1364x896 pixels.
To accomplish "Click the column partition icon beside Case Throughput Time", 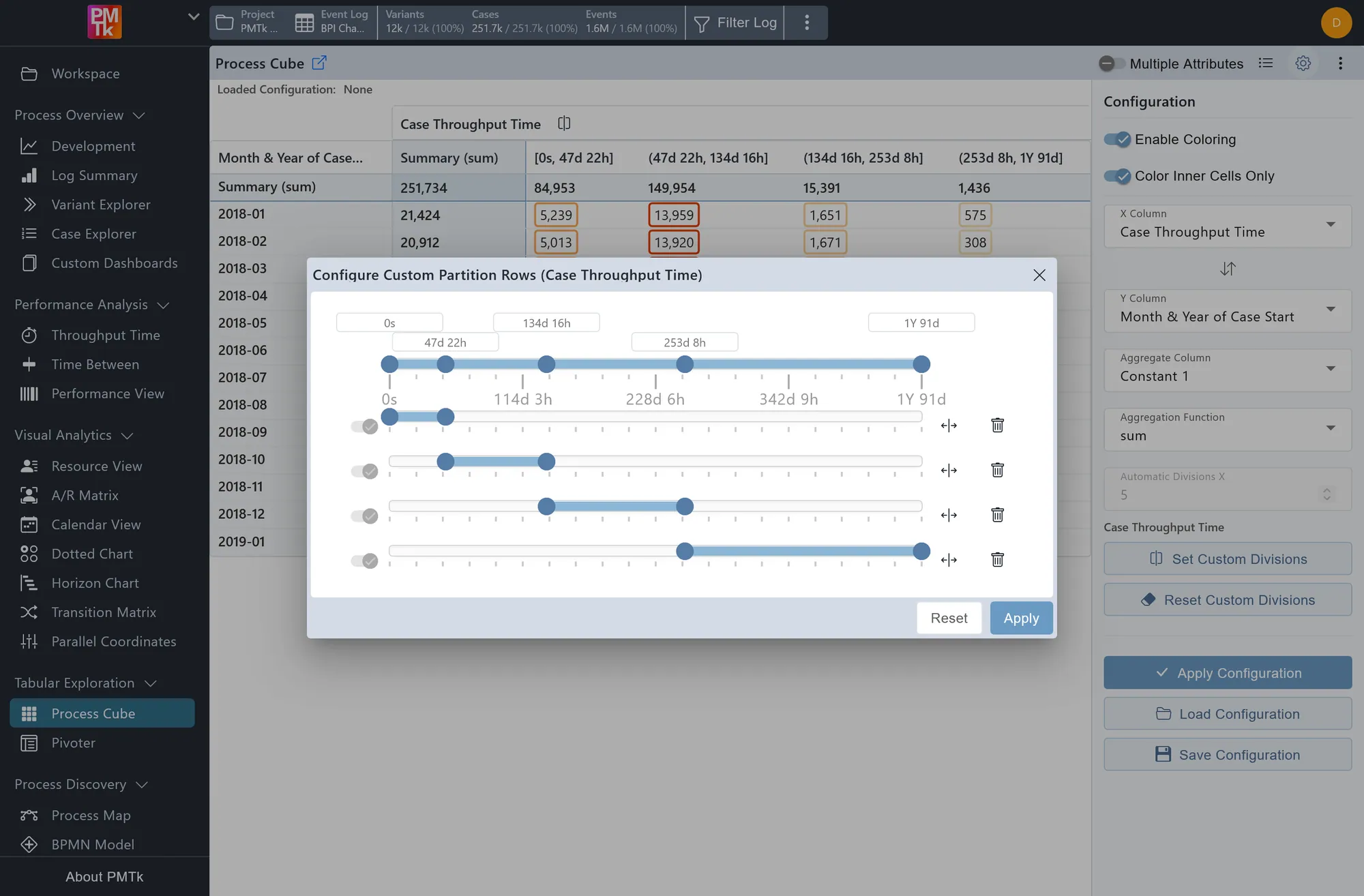I will click(564, 123).
